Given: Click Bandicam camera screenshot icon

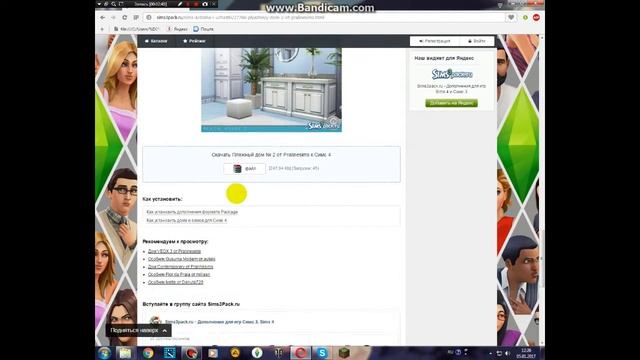Looking at the screenshot, I should click(x=204, y=4).
